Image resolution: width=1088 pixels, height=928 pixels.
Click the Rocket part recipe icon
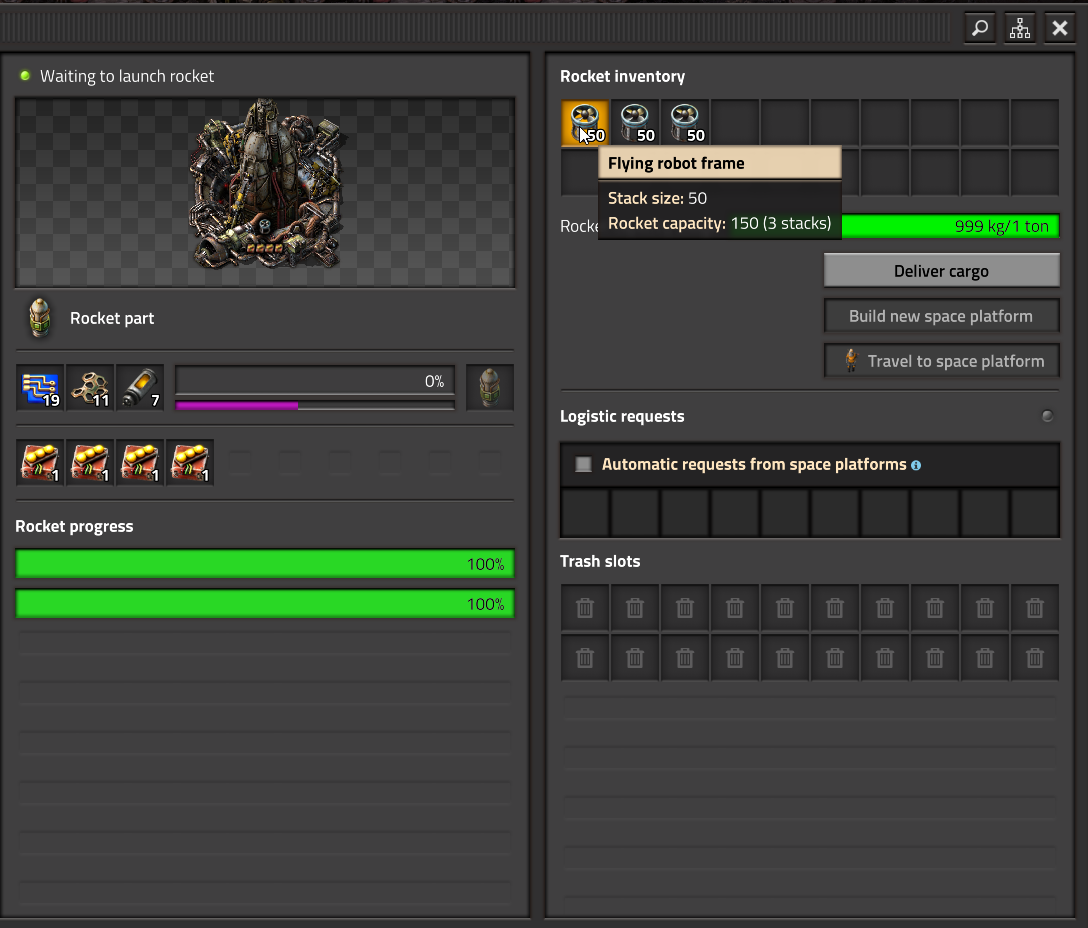click(x=40, y=318)
